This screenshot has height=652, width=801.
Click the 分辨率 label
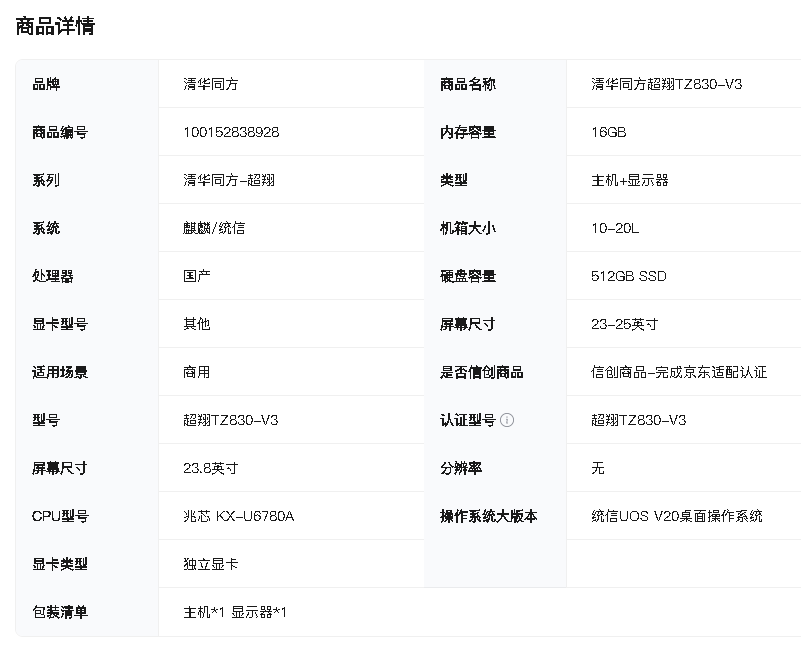(x=461, y=468)
